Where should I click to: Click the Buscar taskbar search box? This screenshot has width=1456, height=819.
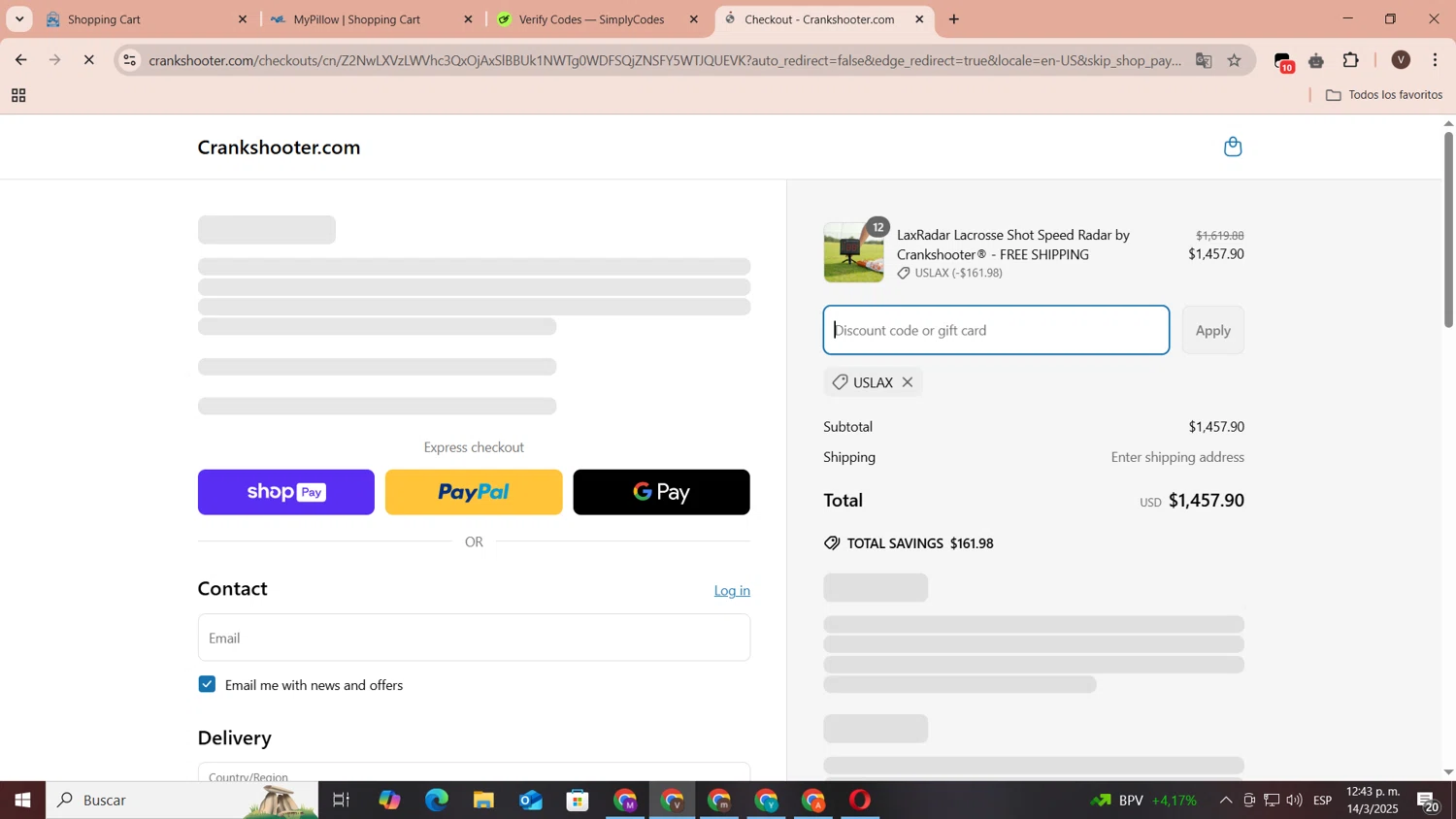[x=182, y=801]
